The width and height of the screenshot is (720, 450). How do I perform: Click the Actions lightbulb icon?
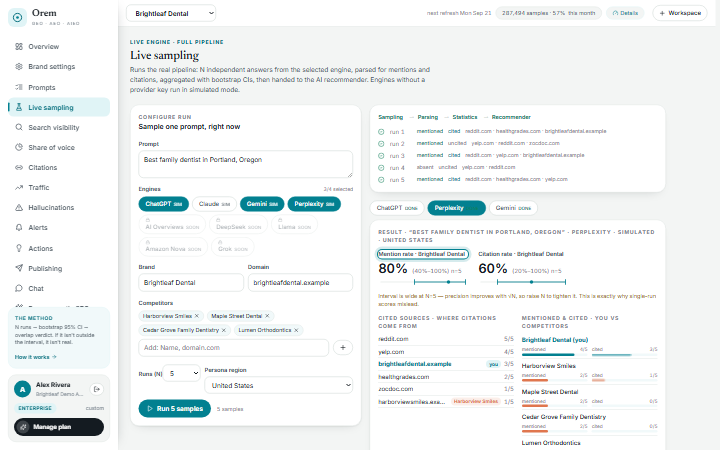click(19, 248)
